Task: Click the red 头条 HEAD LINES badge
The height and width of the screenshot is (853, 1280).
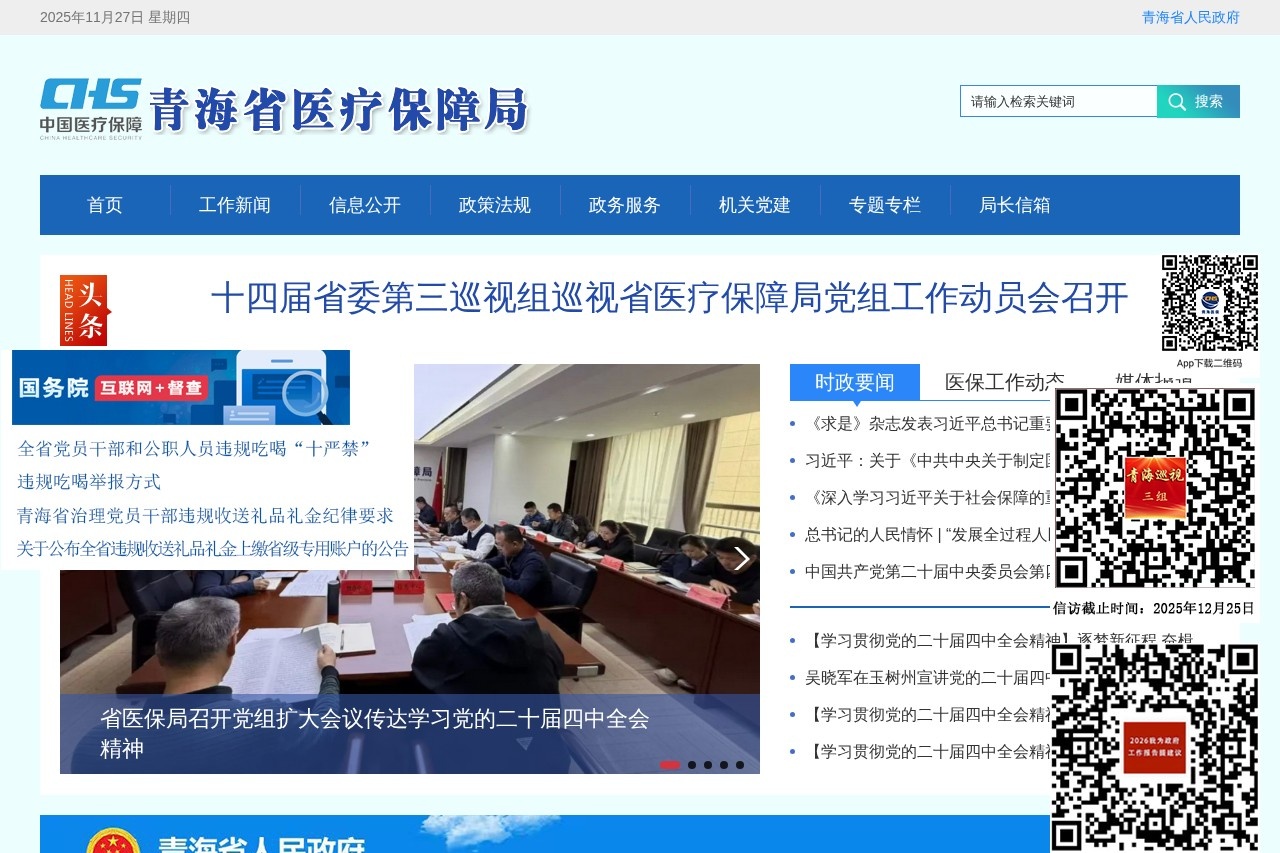Action: pyautogui.click(x=84, y=310)
